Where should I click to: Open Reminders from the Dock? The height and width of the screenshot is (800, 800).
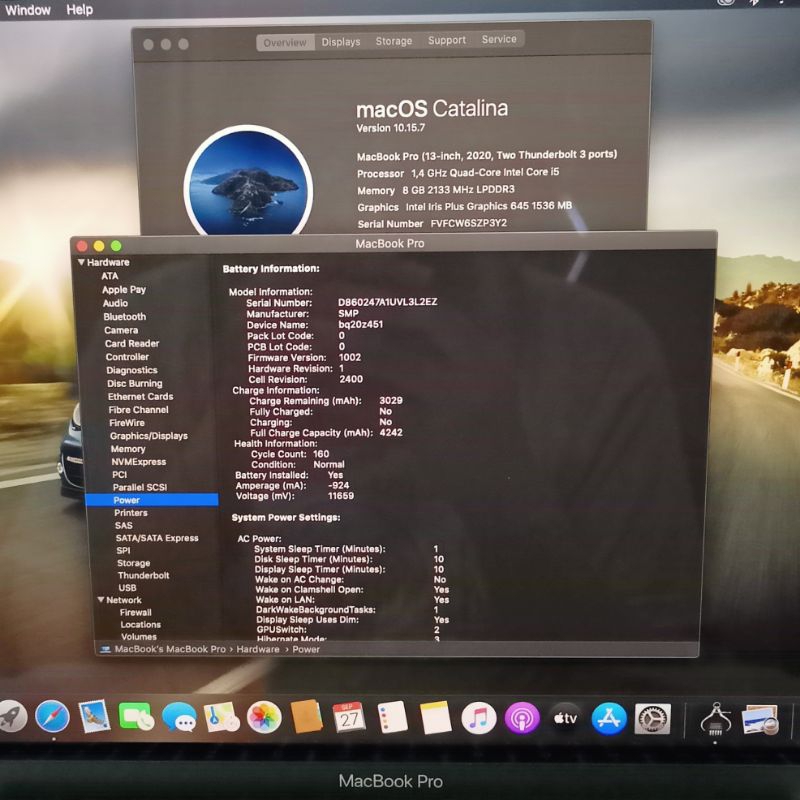(392, 717)
